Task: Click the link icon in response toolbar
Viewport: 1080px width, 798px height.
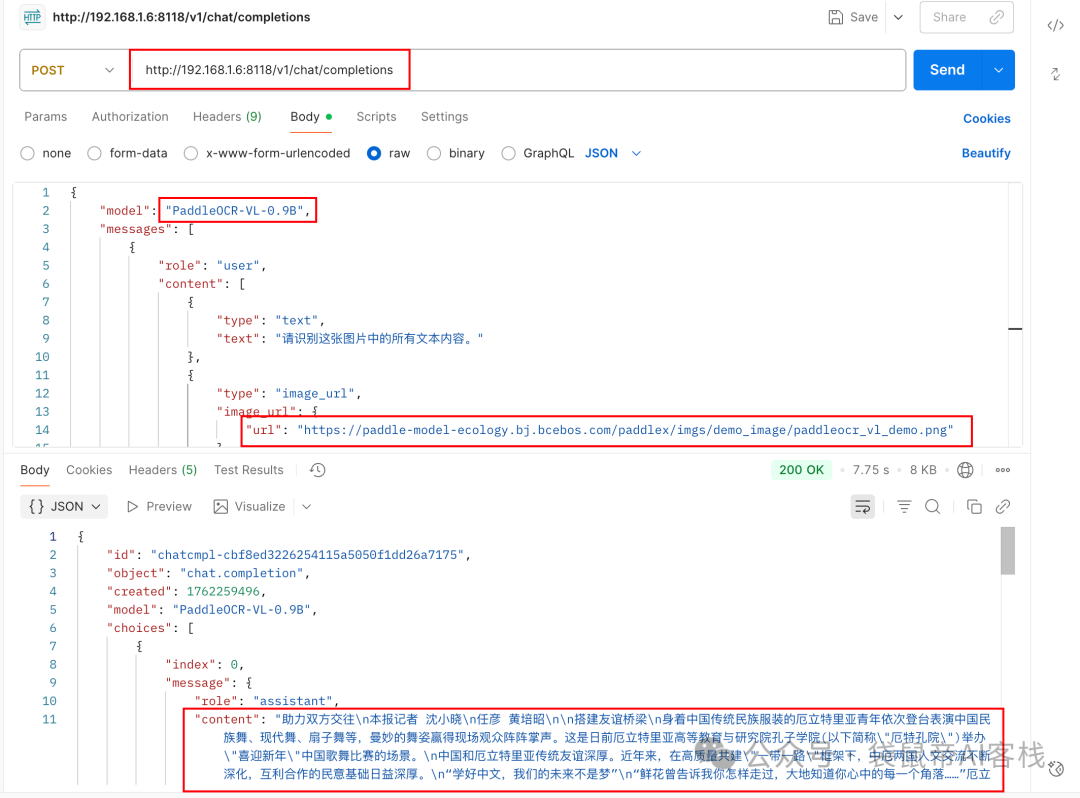Action: coord(1002,506)
